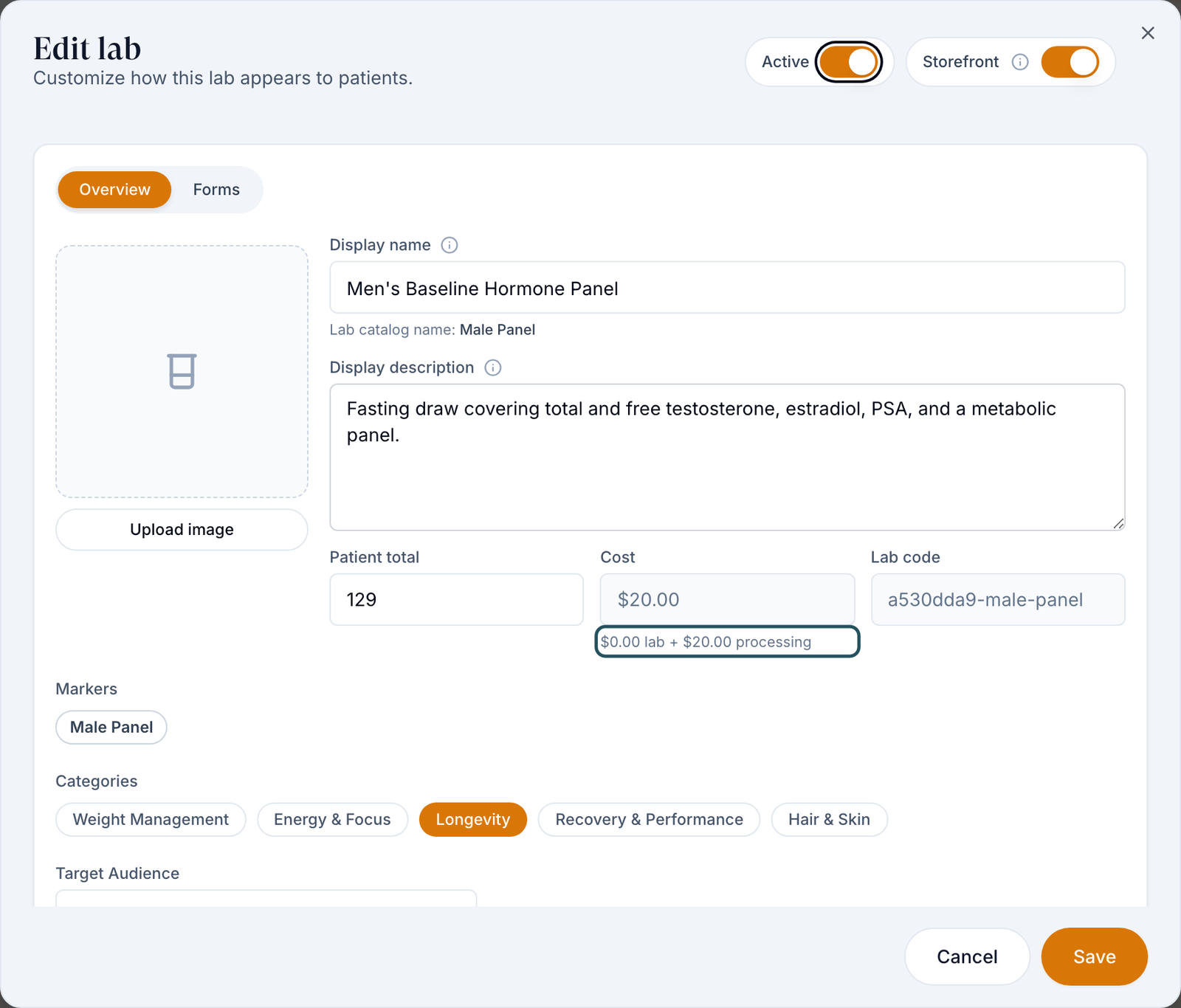This screenshot has height=1008, width=1181.
Task: Click the beaker placeholder image icon
Action: coord(182,371)
